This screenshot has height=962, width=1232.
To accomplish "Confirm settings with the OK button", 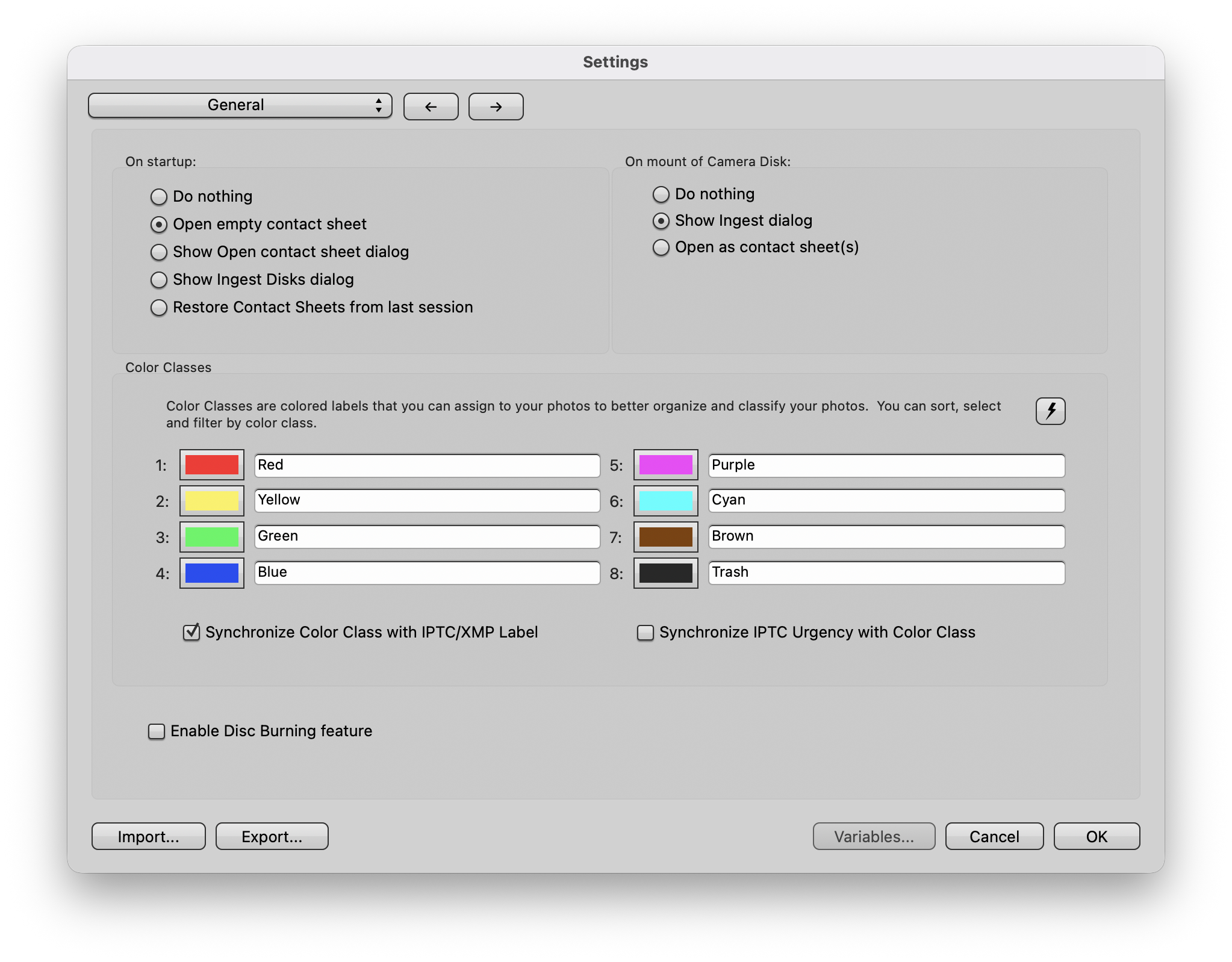I will click(x=1096, y=836).
